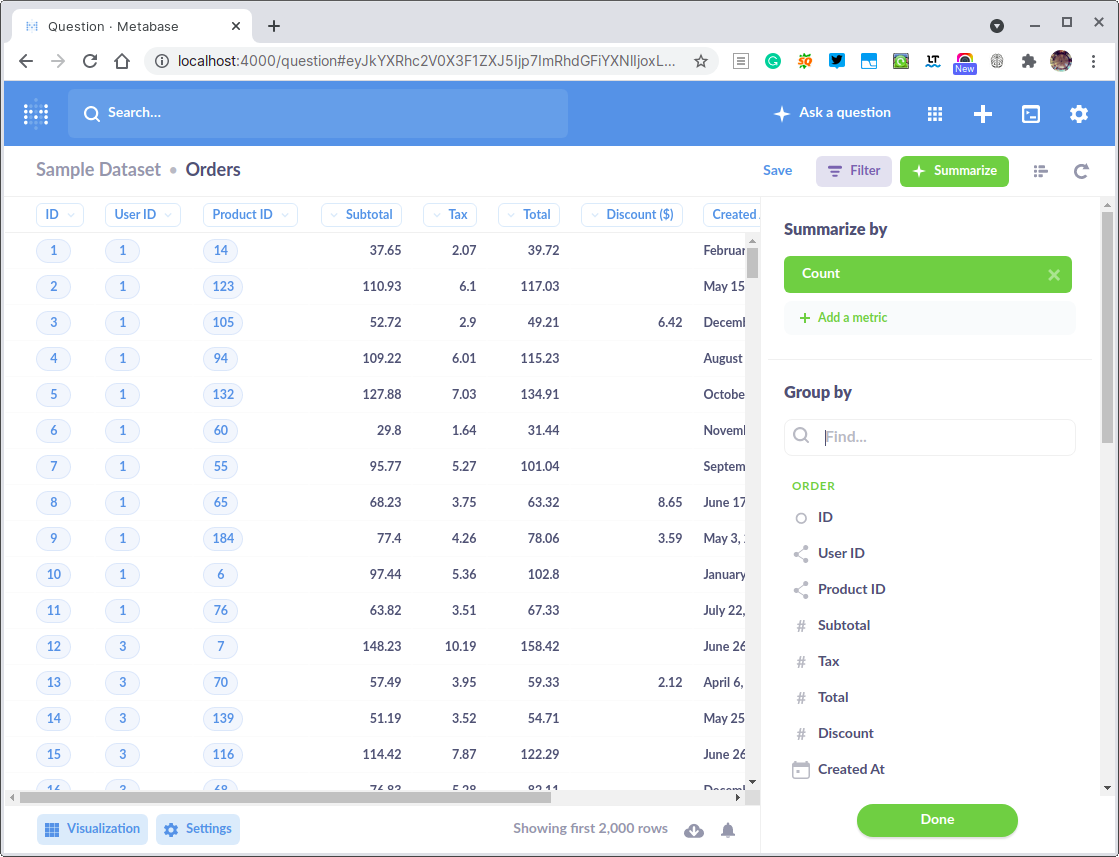The width and height of the screenshot is (1119, 857).
Task: Open the admin settings gear icon
Action: (1078, 113)
